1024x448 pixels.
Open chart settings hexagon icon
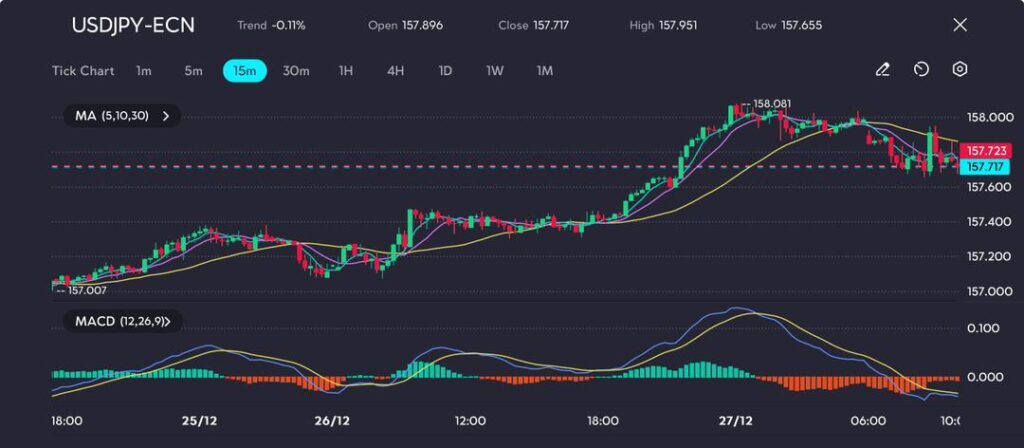tap(960, 70)
